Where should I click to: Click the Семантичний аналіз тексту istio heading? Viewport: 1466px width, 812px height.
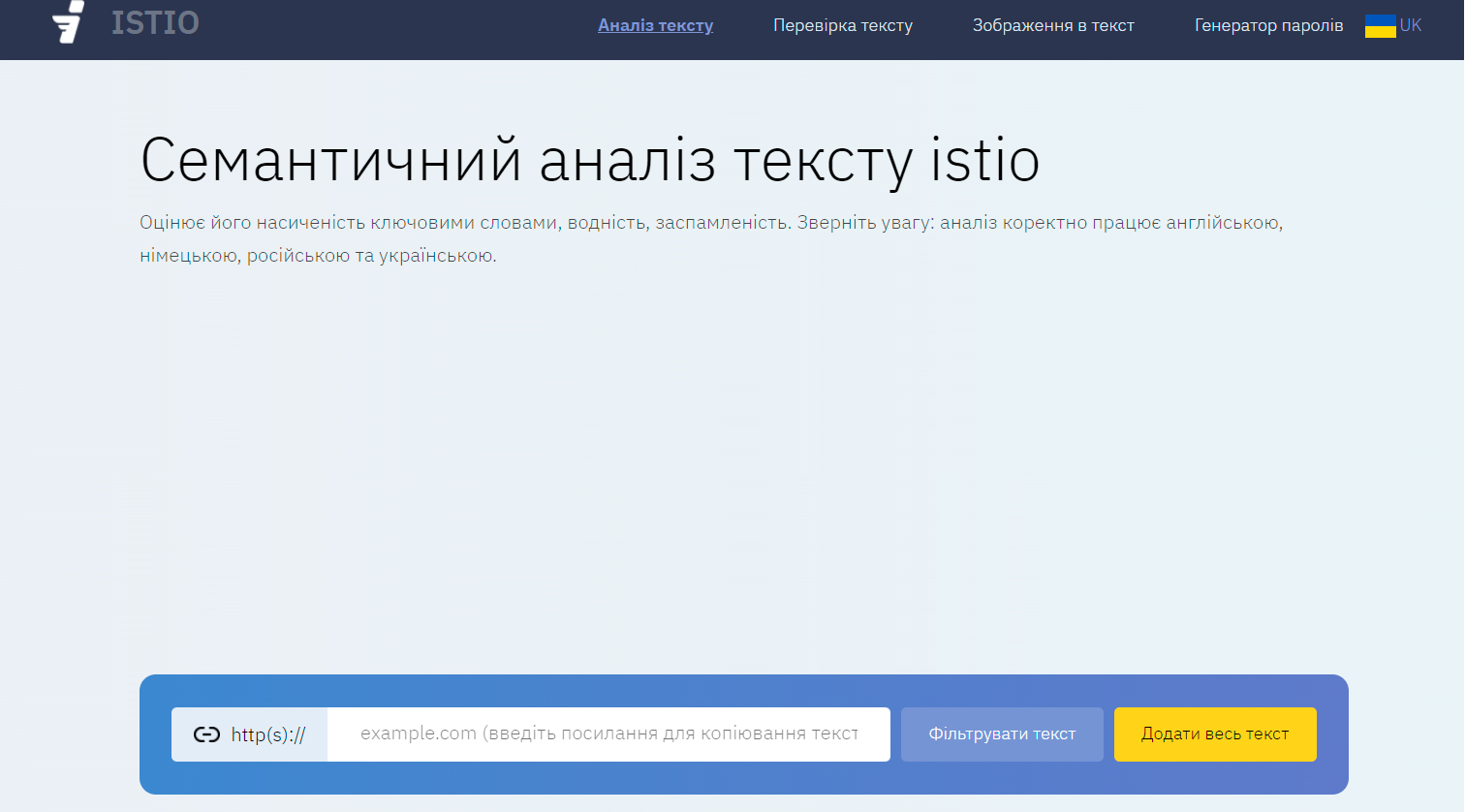point(590,160)
